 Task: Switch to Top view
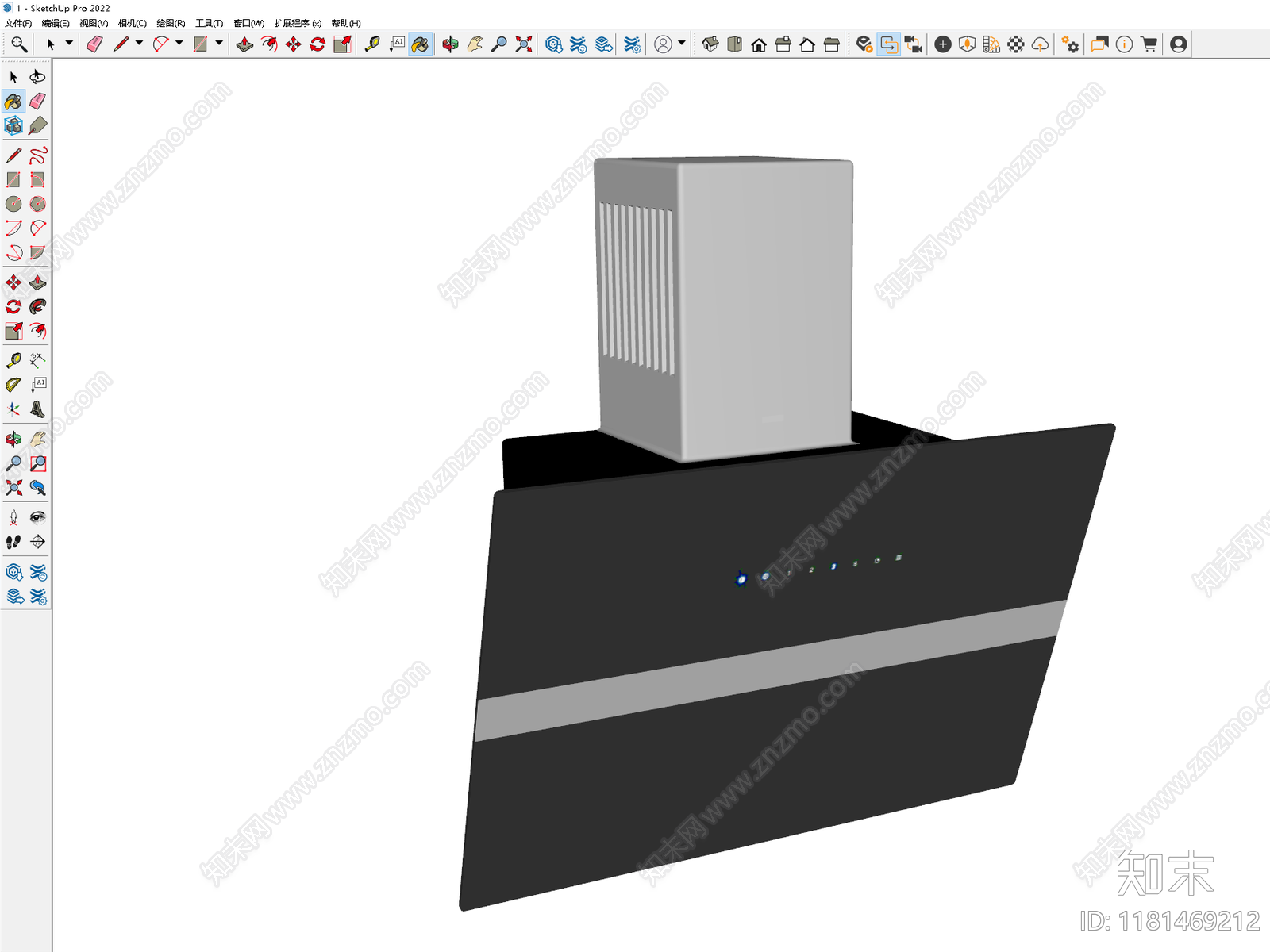pos(735,44)
